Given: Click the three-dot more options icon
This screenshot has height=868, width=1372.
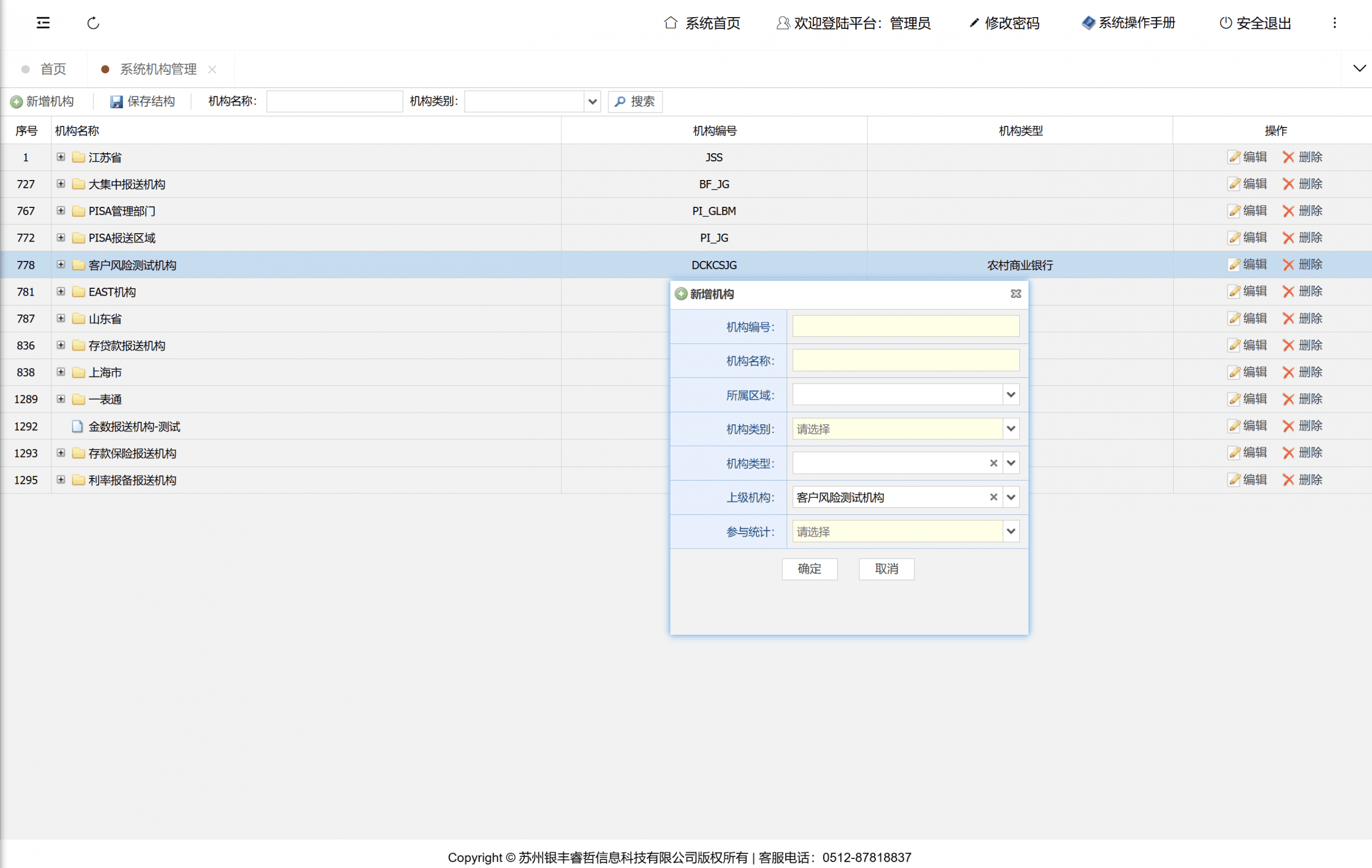Looking at the screenshot, I should [1334, 23].
